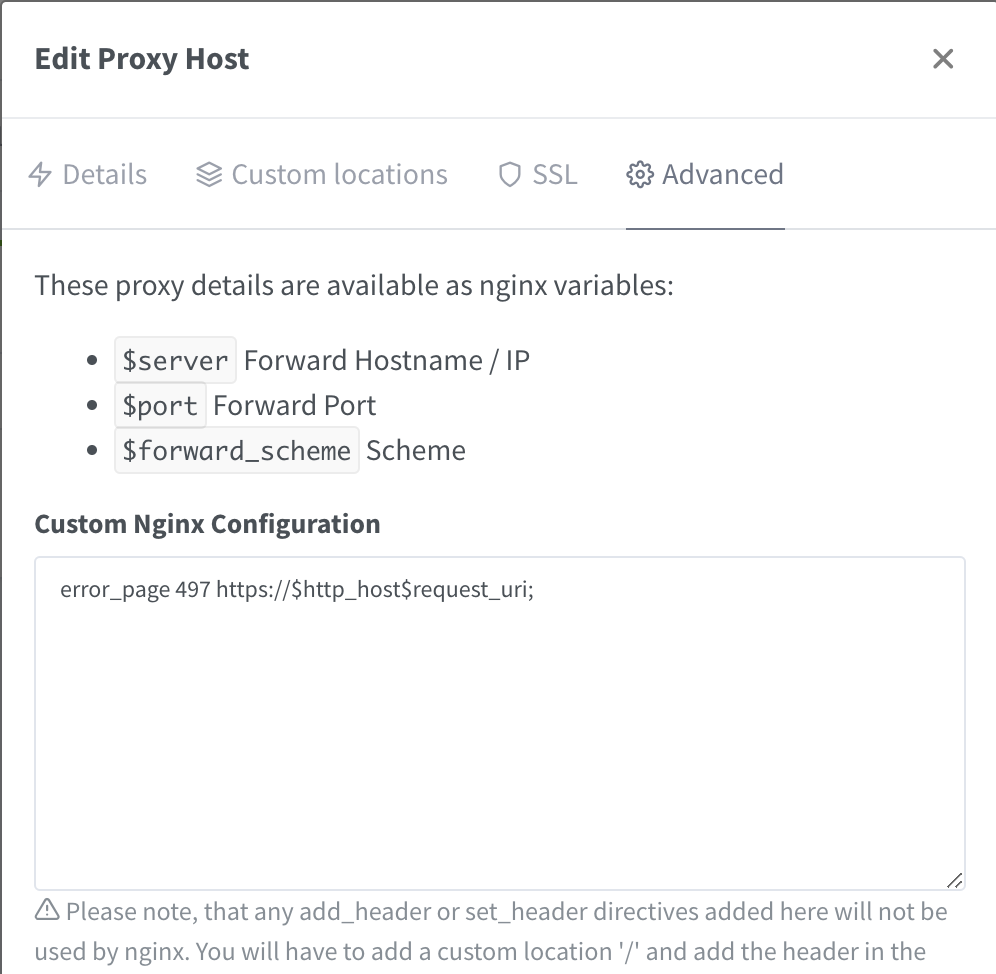This screenshot has height=974, width=996.
Task: Click the stacked layers icon for Custom locations
Action: tap(209, 175)
